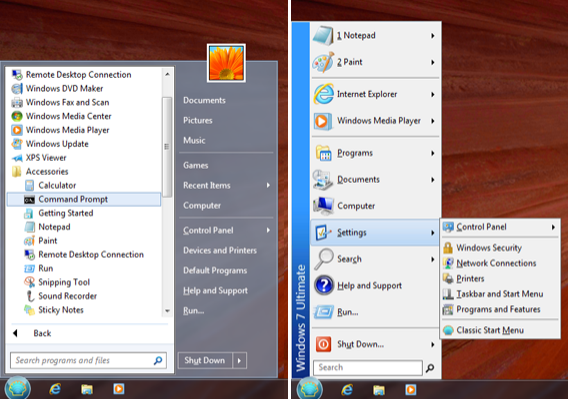Select Settings in classic menu

375,233
